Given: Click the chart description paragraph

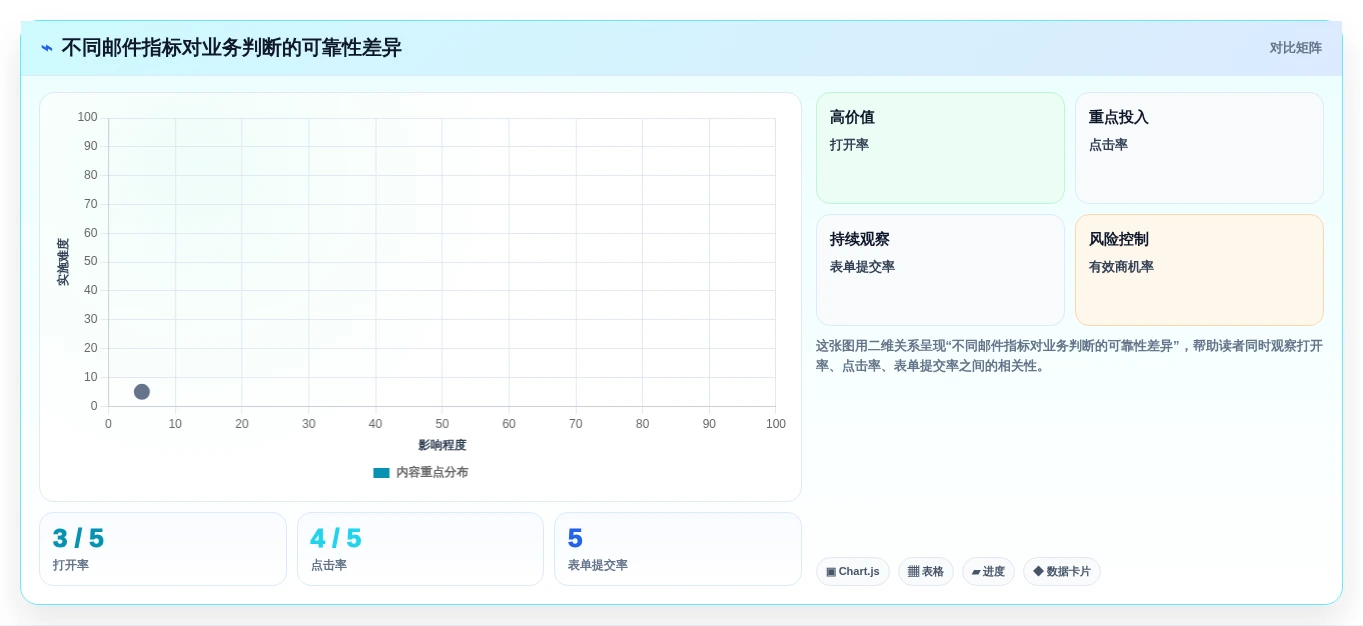Looking at the screenshot, I should click(1069, 356).
